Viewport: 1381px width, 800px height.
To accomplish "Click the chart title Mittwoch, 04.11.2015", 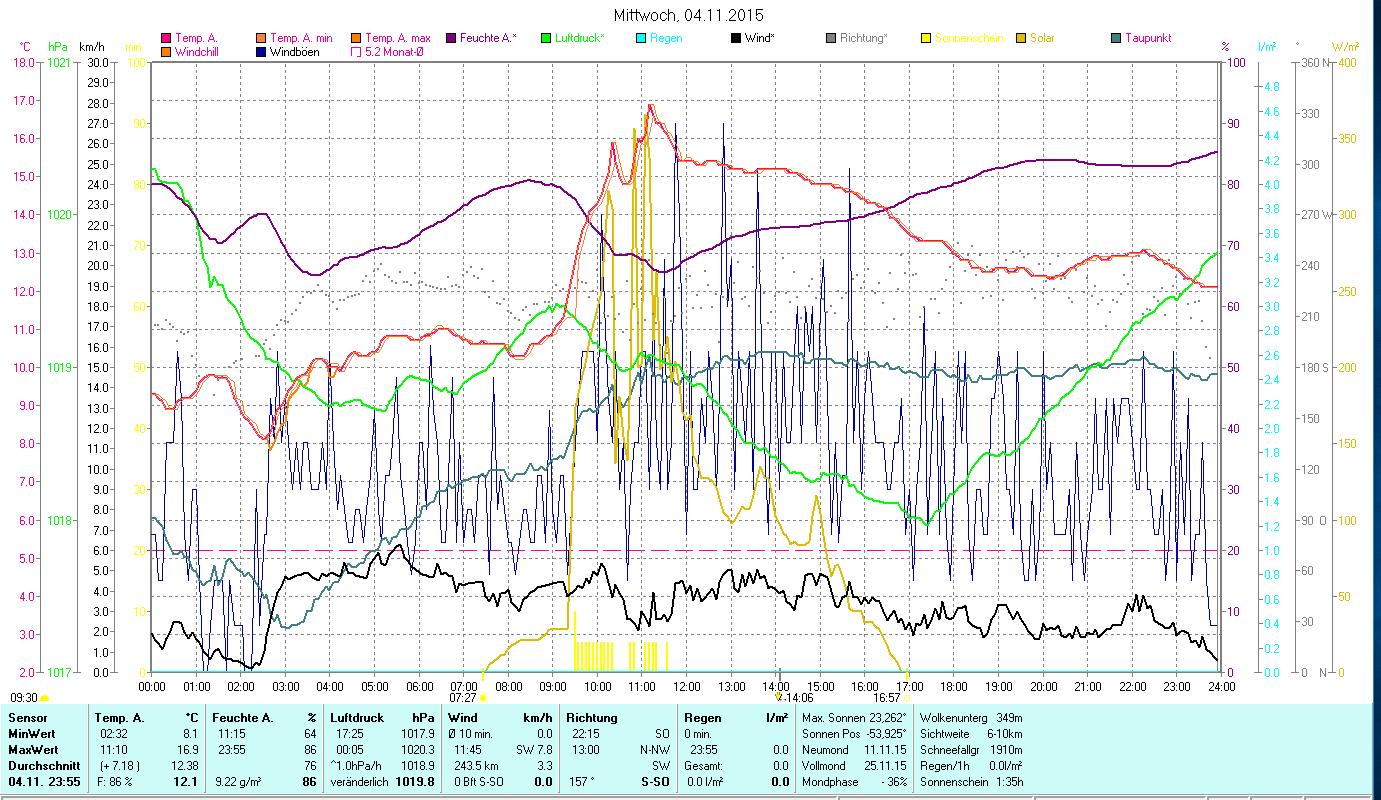I will (x=689, y=15).
